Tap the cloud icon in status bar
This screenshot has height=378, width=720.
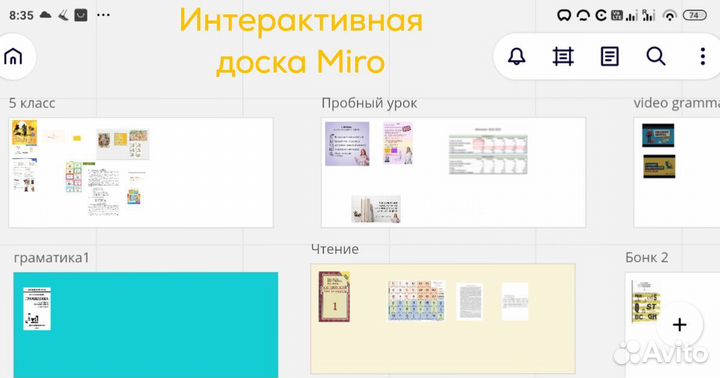pyautogui.click(x=45, y=15)
